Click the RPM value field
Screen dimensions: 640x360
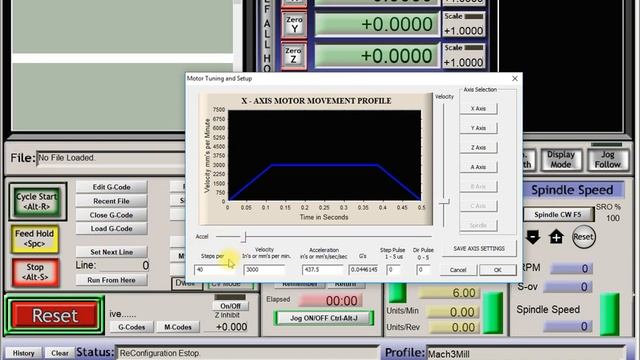(x=570, y=268)
